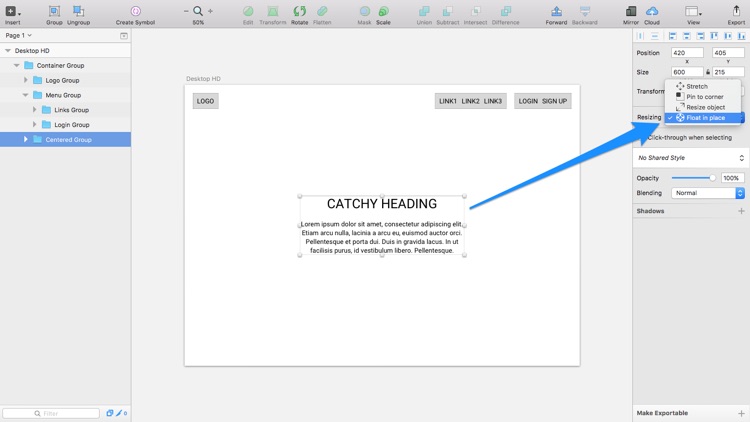Click the Opacity slider
The image size is (750, 422).
pos(692,178)
